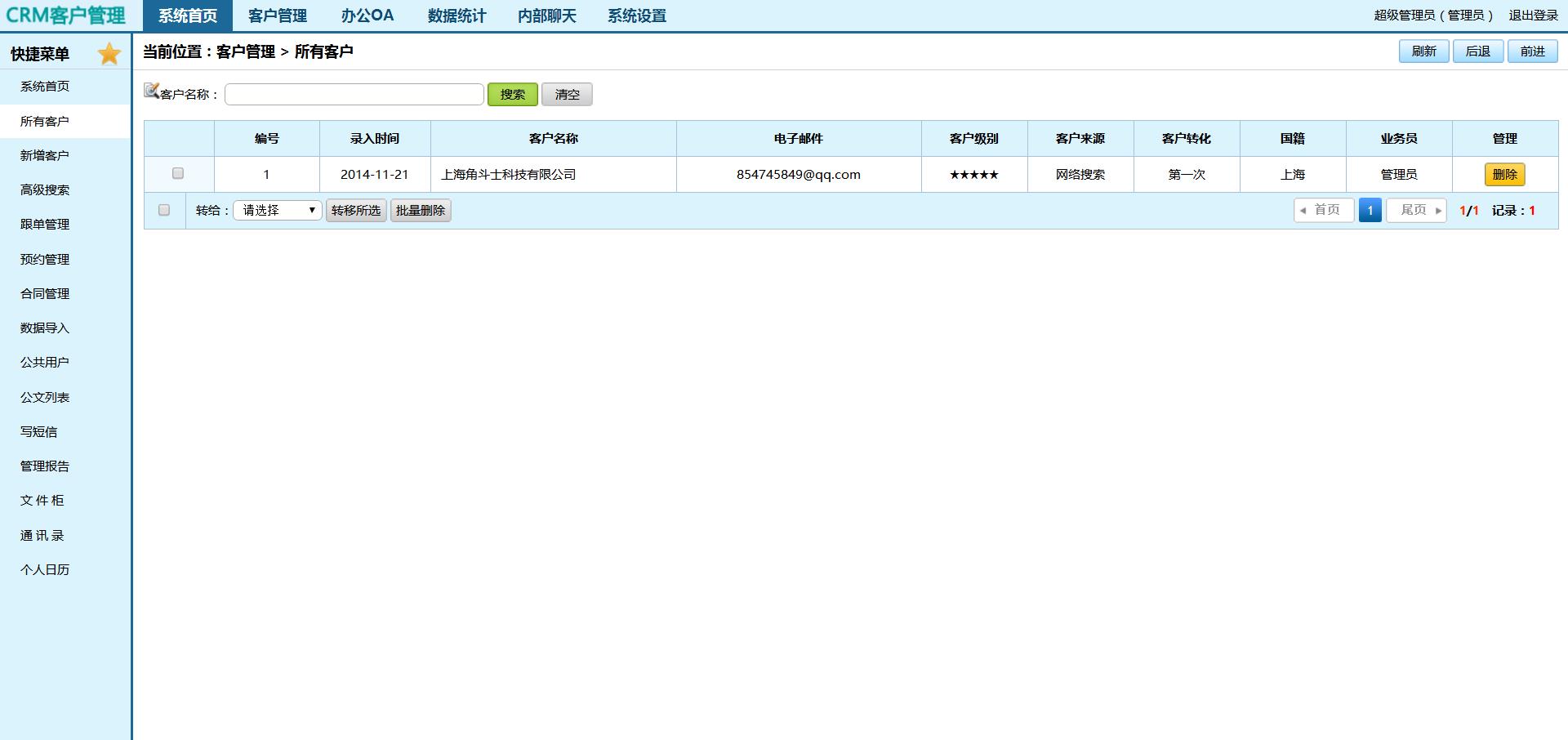The width and height of the screenshot is (1568, 740).
Task: Tick the select-all checkbox beside 转给
Action: tap(164, 210)
